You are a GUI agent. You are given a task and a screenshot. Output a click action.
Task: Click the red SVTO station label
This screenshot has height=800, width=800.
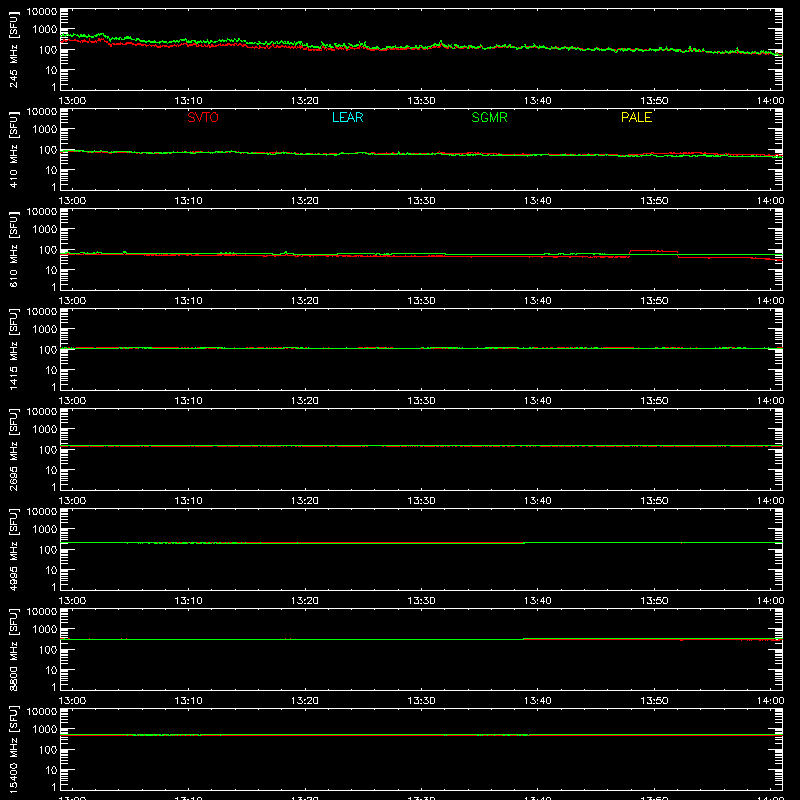tap(203, 117)
